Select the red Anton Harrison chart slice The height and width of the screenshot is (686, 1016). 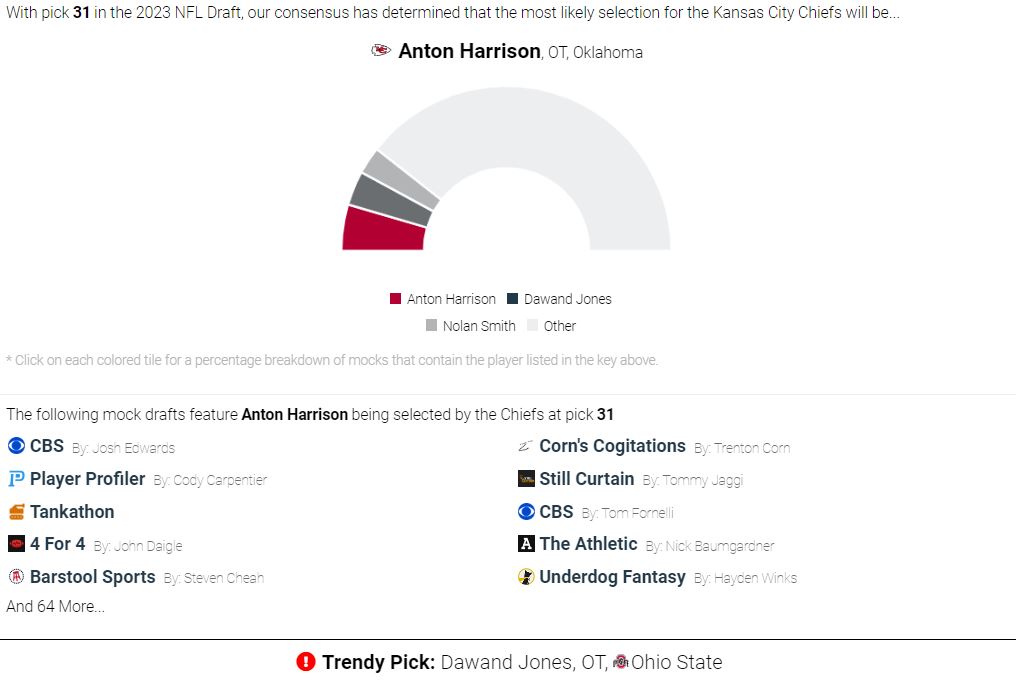384,230
